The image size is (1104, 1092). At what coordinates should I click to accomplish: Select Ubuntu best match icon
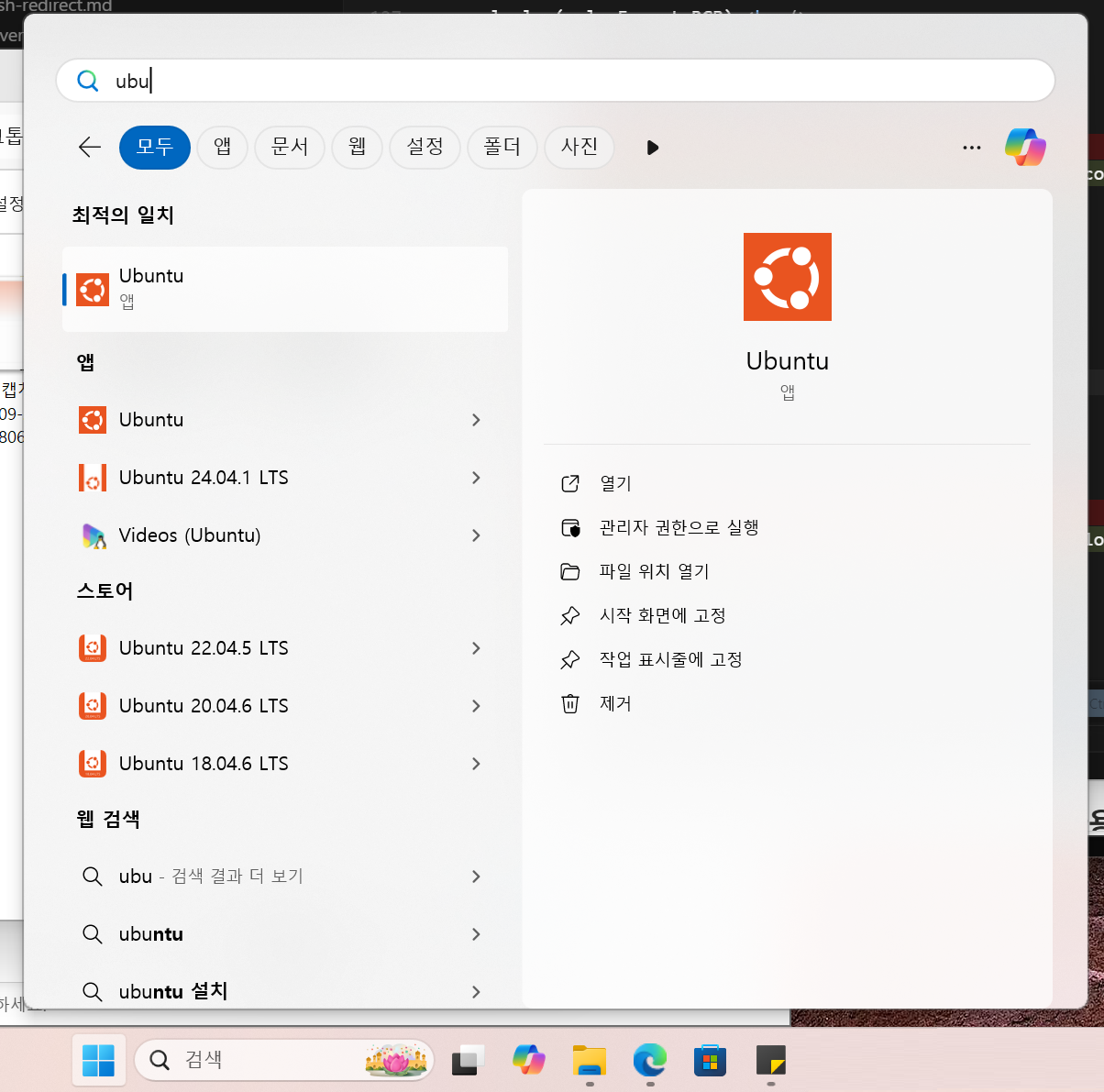pyautogui.click(x=93, y=290)
